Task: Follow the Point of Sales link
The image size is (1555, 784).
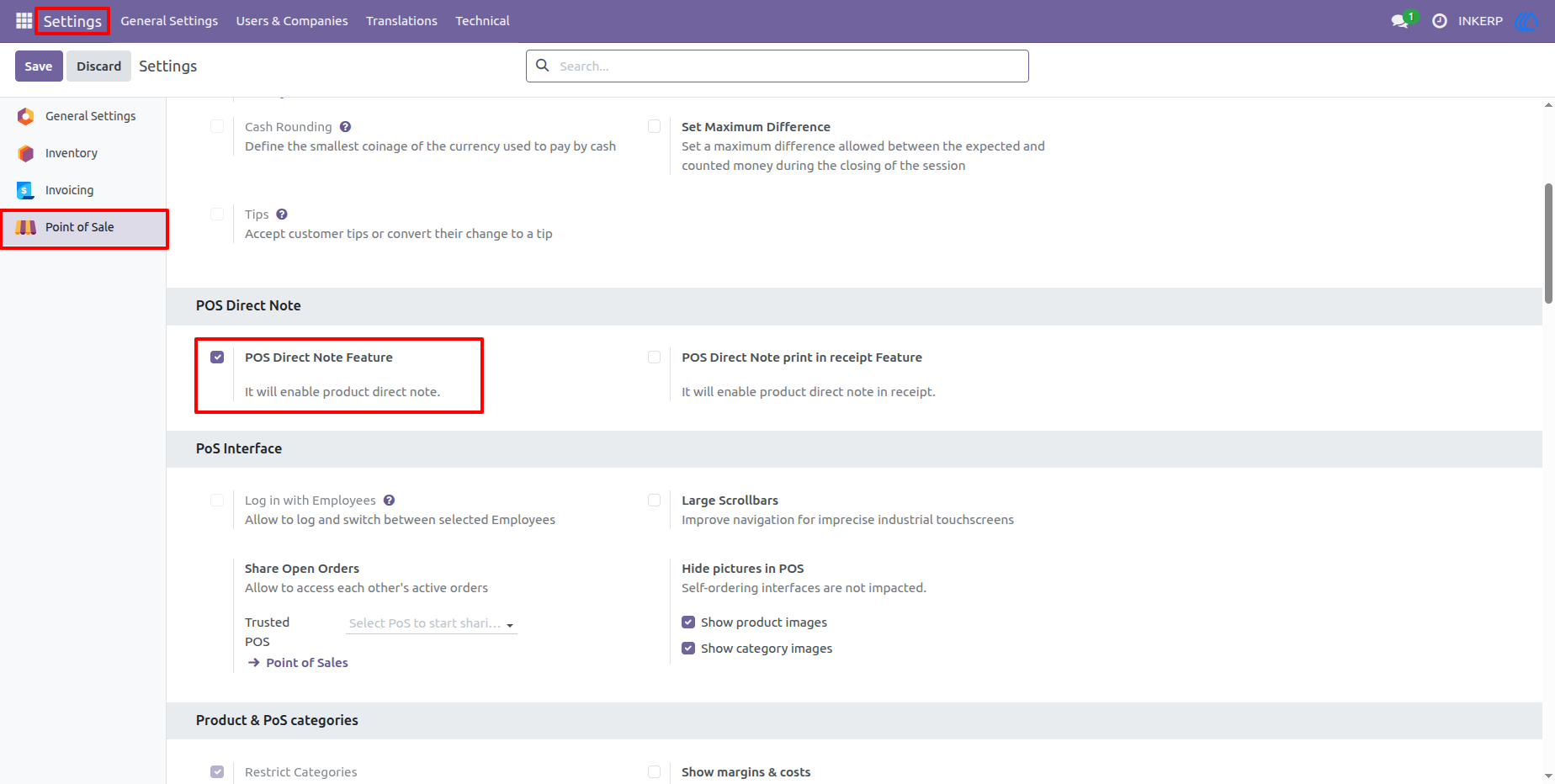Action: [x=307, y=663]
